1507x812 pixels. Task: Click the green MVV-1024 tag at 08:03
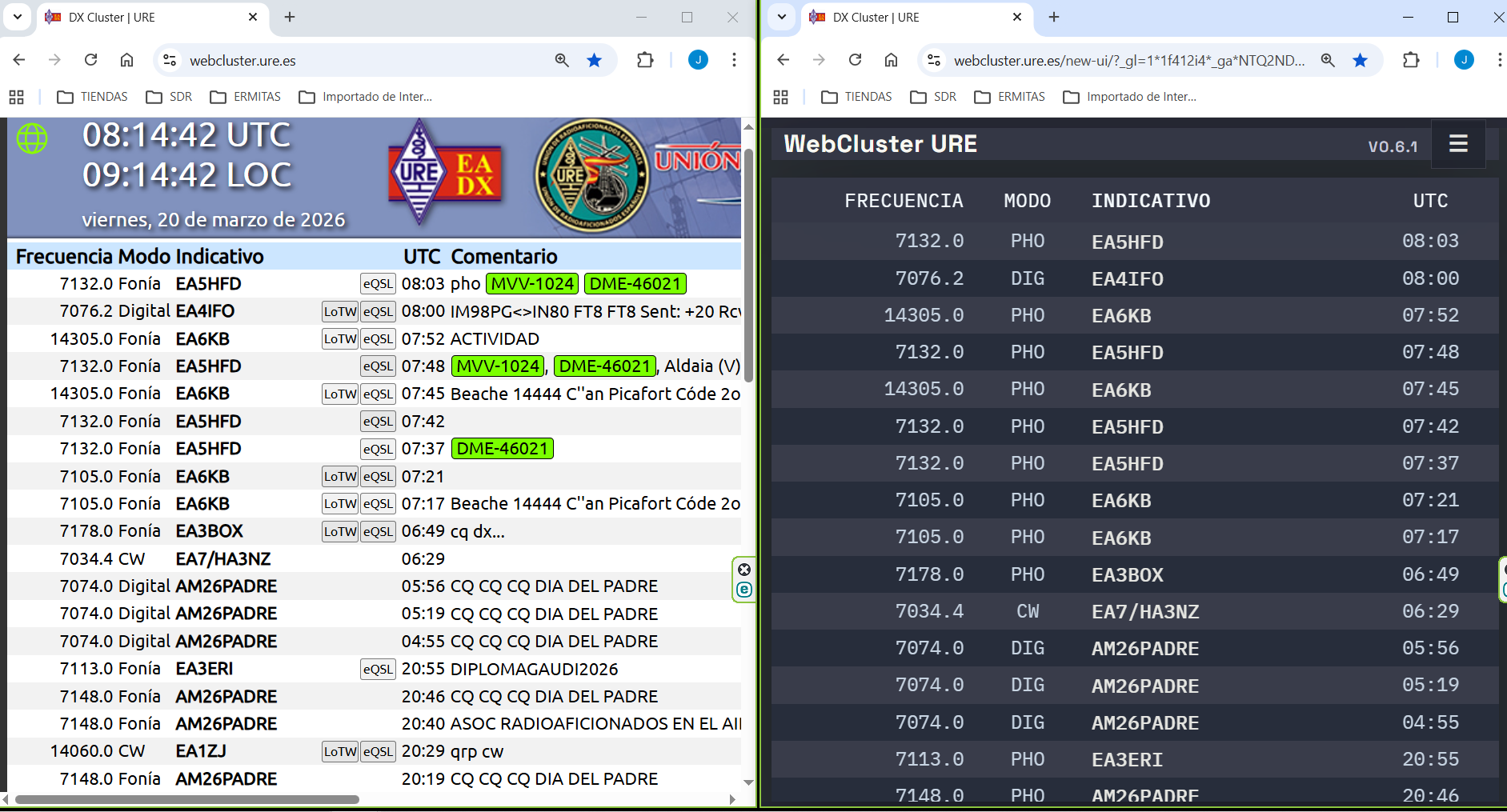(x=532, y=284)
